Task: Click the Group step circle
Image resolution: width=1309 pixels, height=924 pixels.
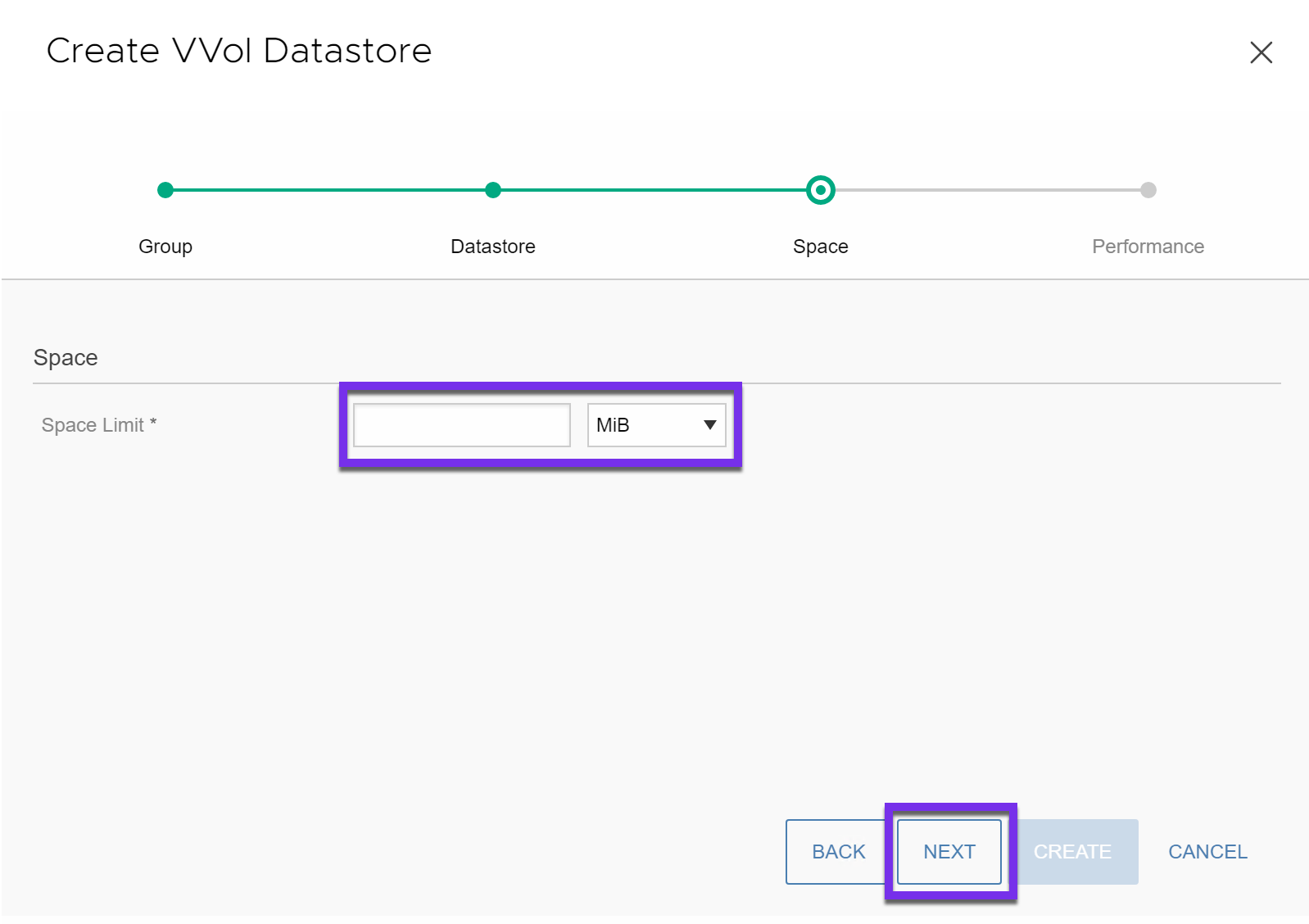Action: tap(165, 190)
